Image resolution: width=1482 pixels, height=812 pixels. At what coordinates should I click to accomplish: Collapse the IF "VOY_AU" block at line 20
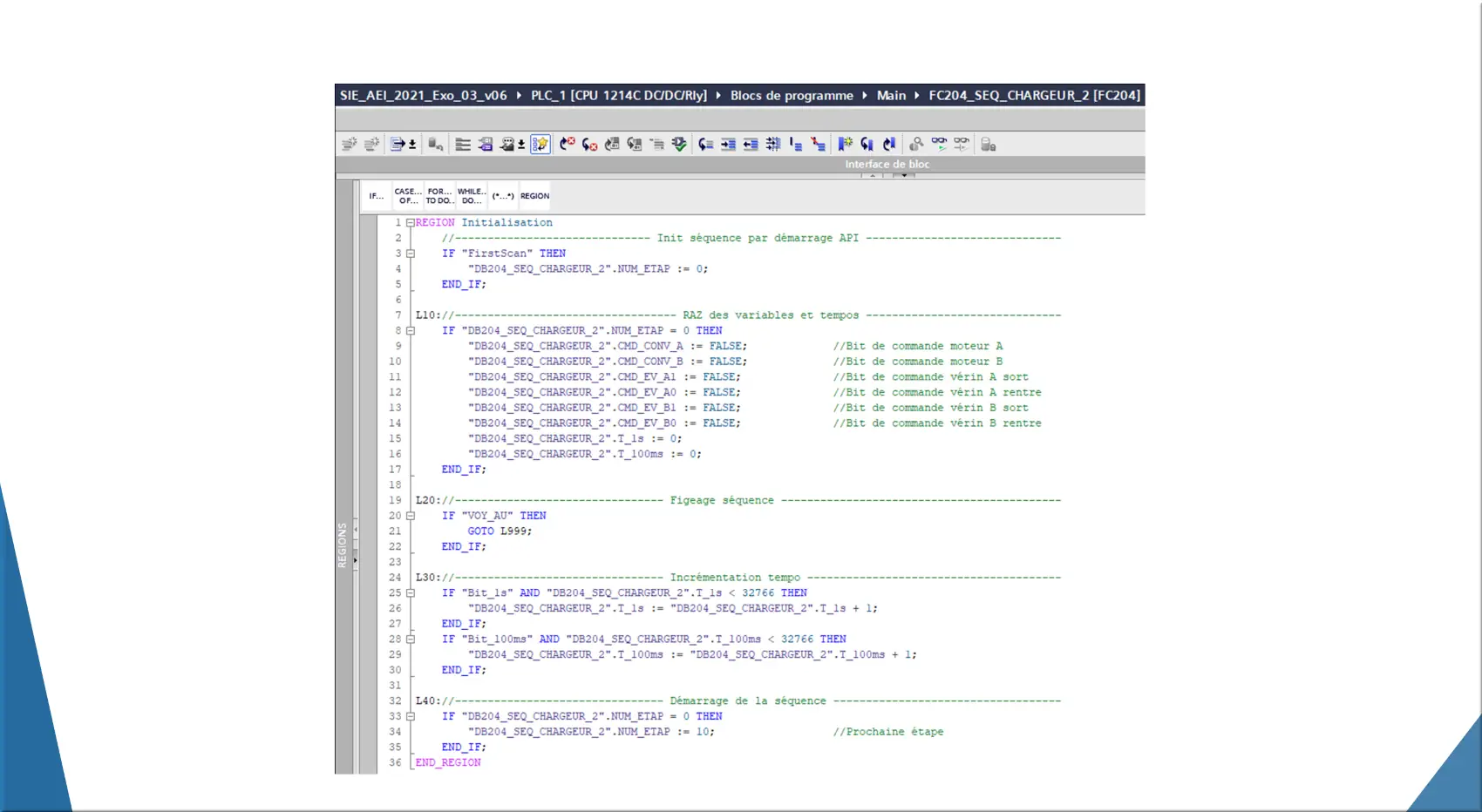(410, 516)
